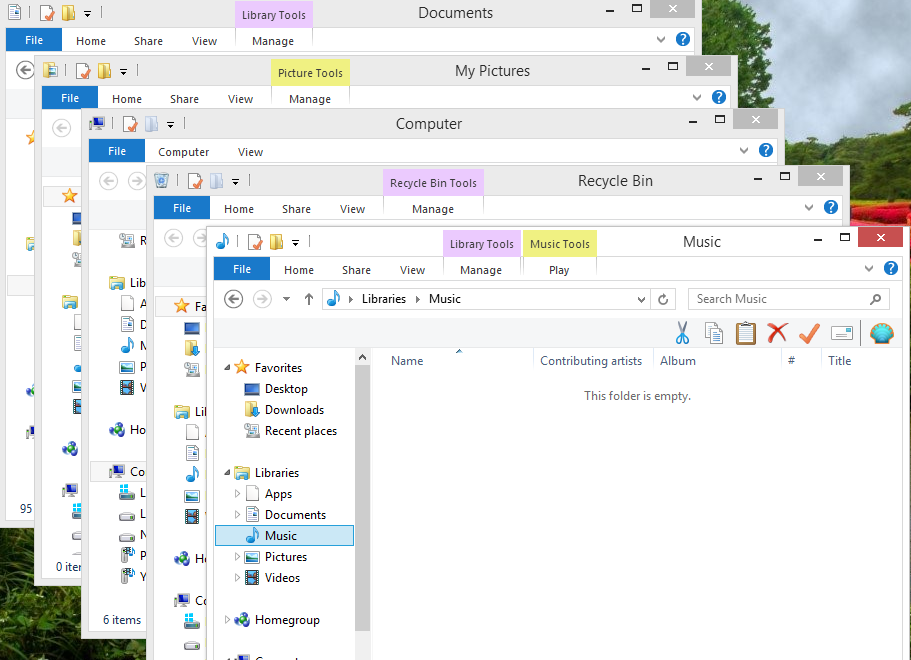The image size is (911, 660).
Task: Select the Cut (scissors) tool in Music toolbar
Action: pos(682,333)
